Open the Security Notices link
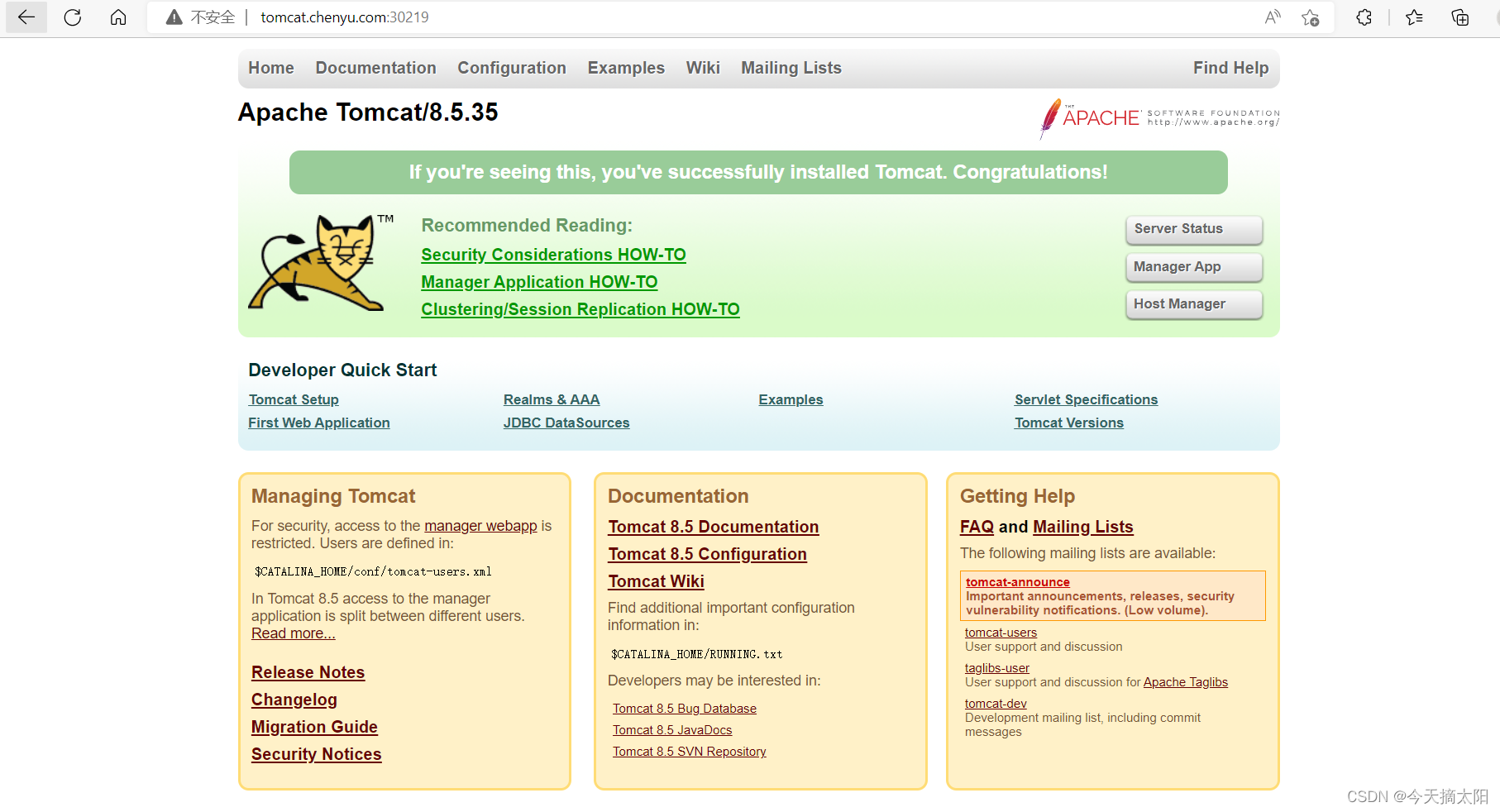 [317, 754]
